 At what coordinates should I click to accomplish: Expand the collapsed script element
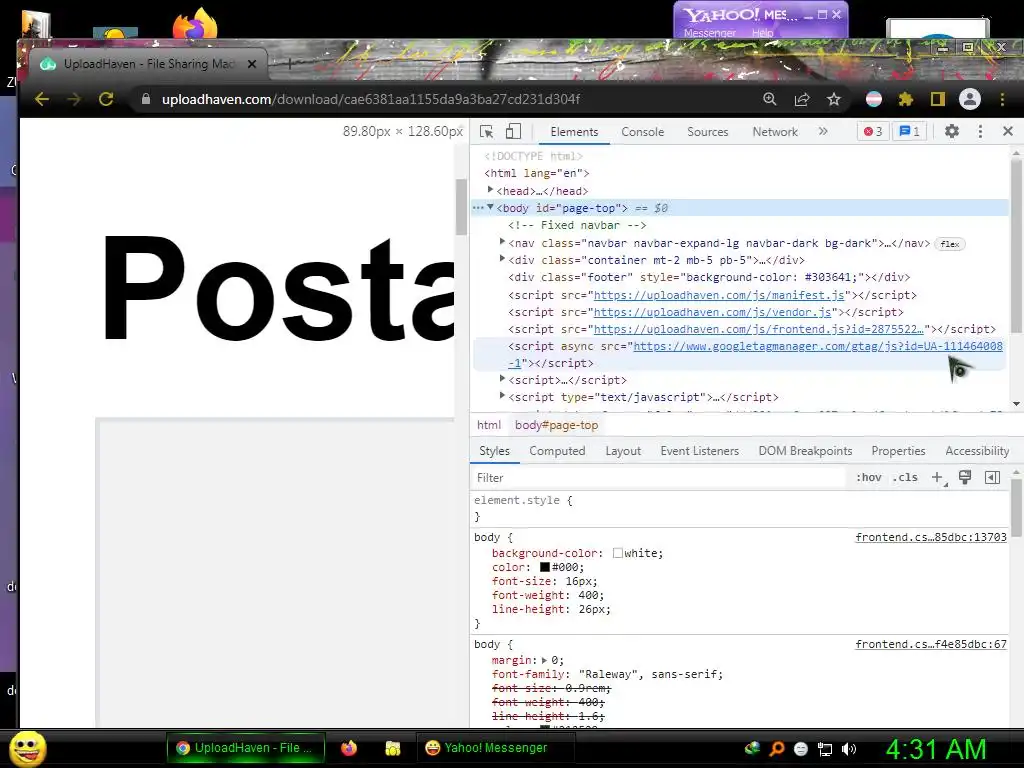502,379
